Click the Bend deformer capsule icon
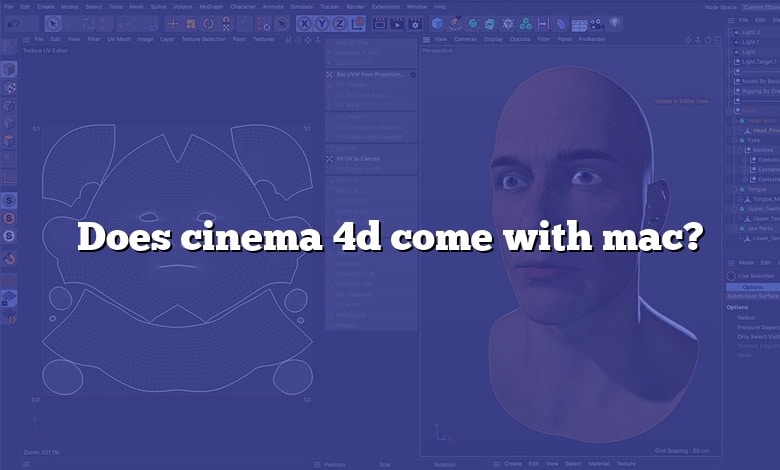Image resolution: width=780 pixels, height=470 pixels. tap(561, 23)
